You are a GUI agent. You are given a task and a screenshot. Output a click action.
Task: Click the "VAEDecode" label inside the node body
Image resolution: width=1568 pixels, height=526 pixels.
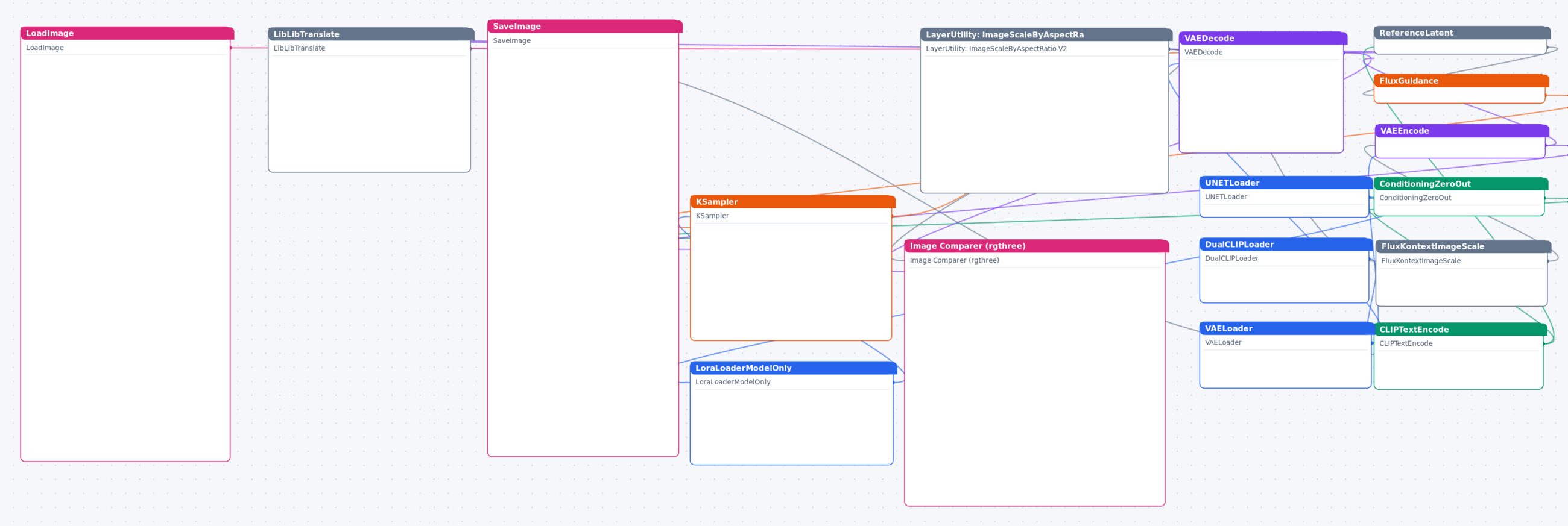(1203, 52)
